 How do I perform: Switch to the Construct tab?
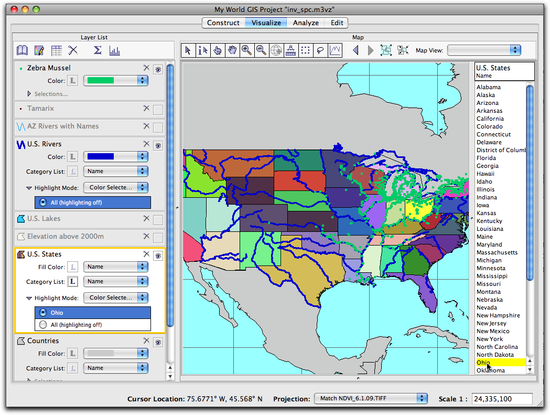(223, 23)
